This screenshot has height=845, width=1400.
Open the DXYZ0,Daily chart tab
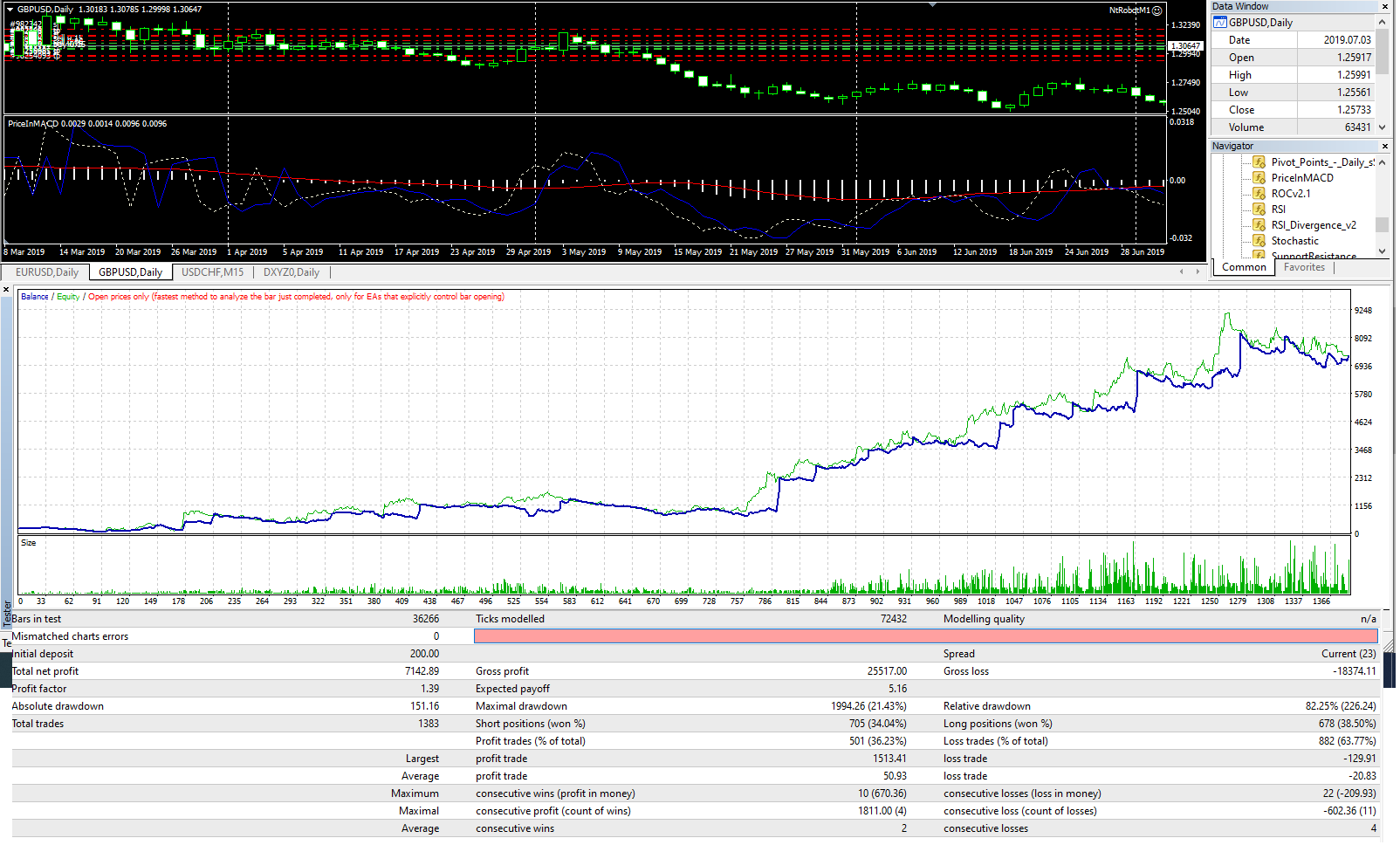(291, 271)
